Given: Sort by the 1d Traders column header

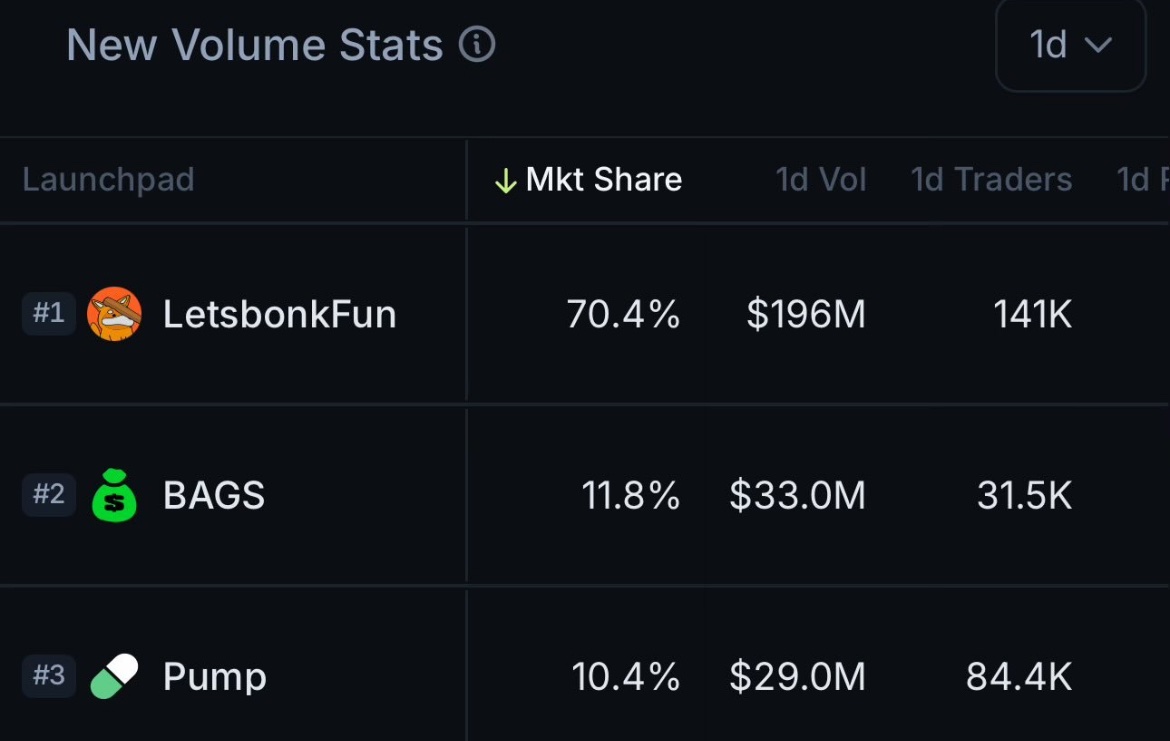Looking at the screenshot, I should (991, 179).
